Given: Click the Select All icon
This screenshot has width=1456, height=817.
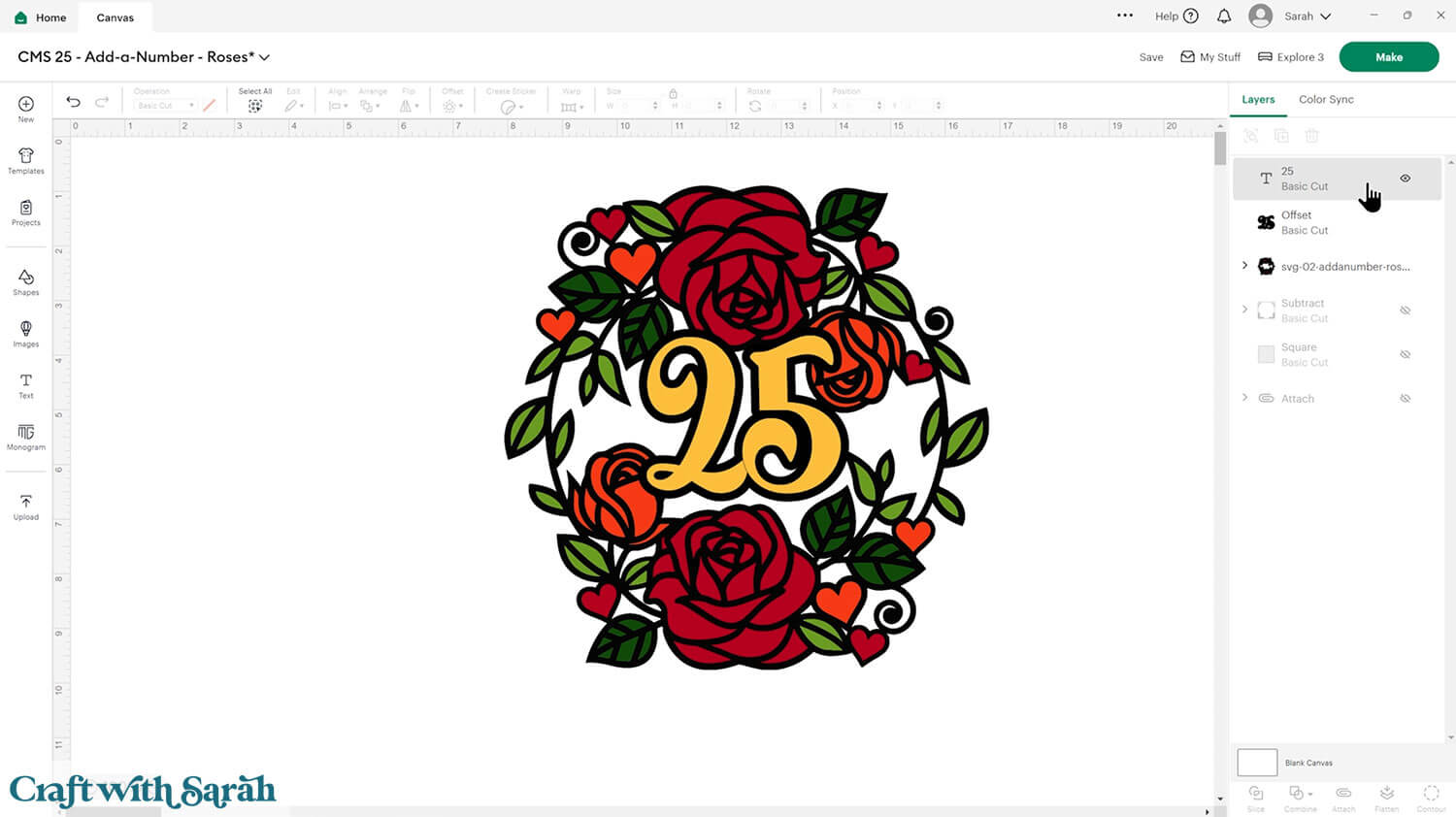Looking at the screenshot, I should point(255,106).
